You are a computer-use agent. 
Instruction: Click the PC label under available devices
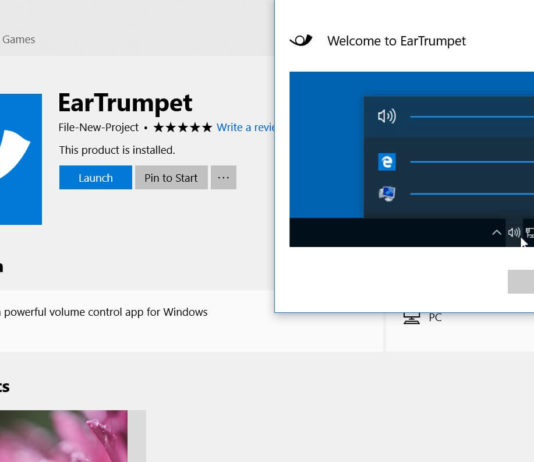click(x=435, y=317)
